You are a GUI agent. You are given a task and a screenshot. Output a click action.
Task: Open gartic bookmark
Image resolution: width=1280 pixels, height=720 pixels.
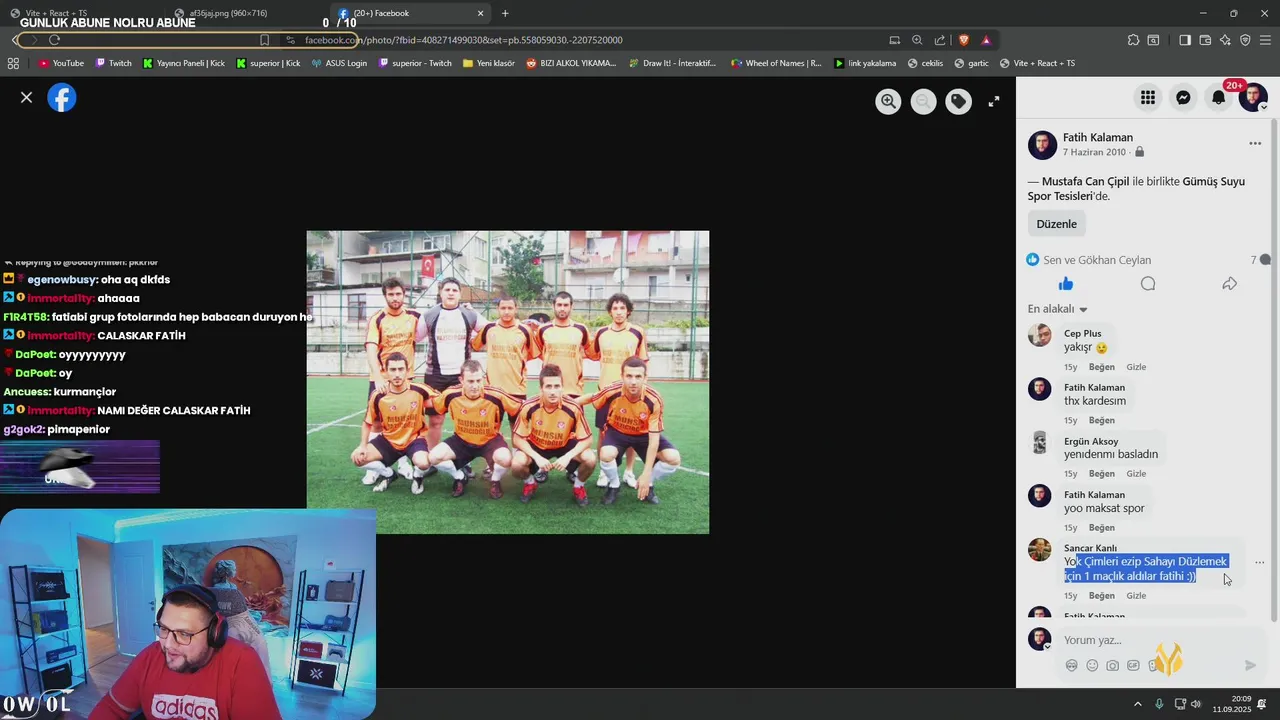pos(971,63)
